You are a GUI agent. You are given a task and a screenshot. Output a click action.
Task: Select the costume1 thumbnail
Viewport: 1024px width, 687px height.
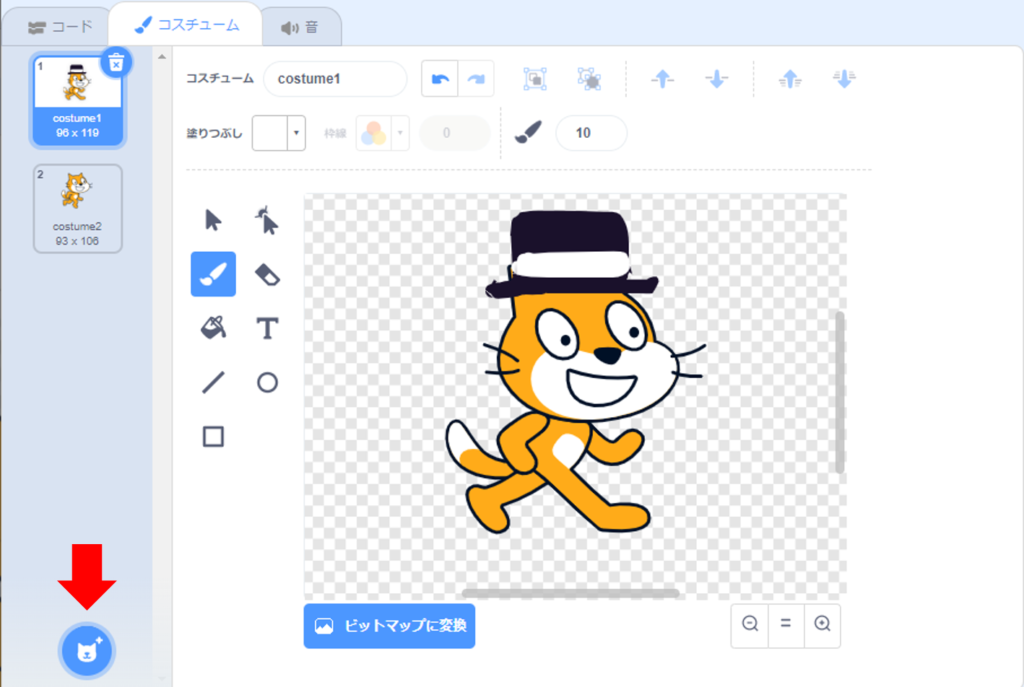point(78,101)
